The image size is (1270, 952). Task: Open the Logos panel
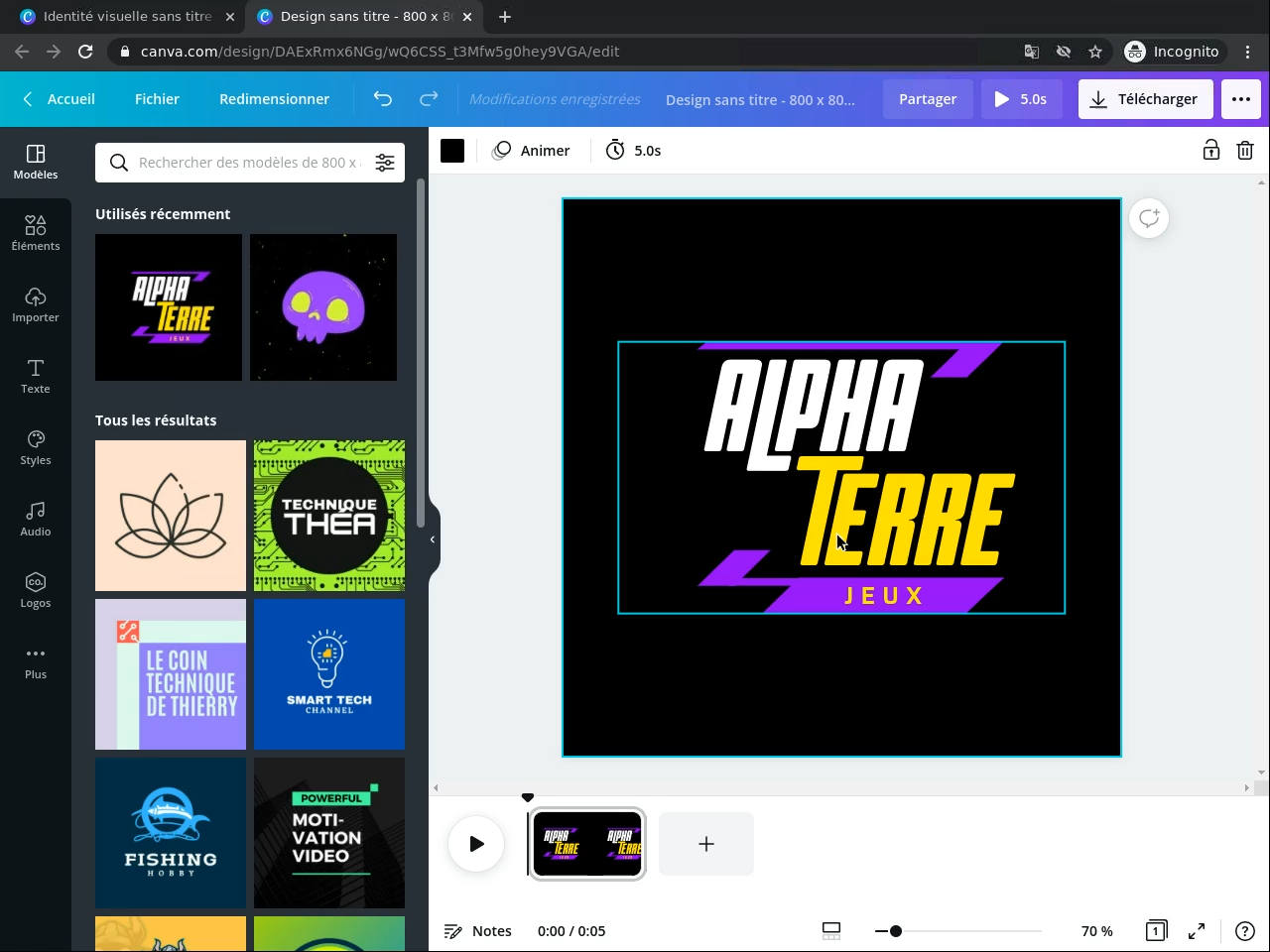36,590
